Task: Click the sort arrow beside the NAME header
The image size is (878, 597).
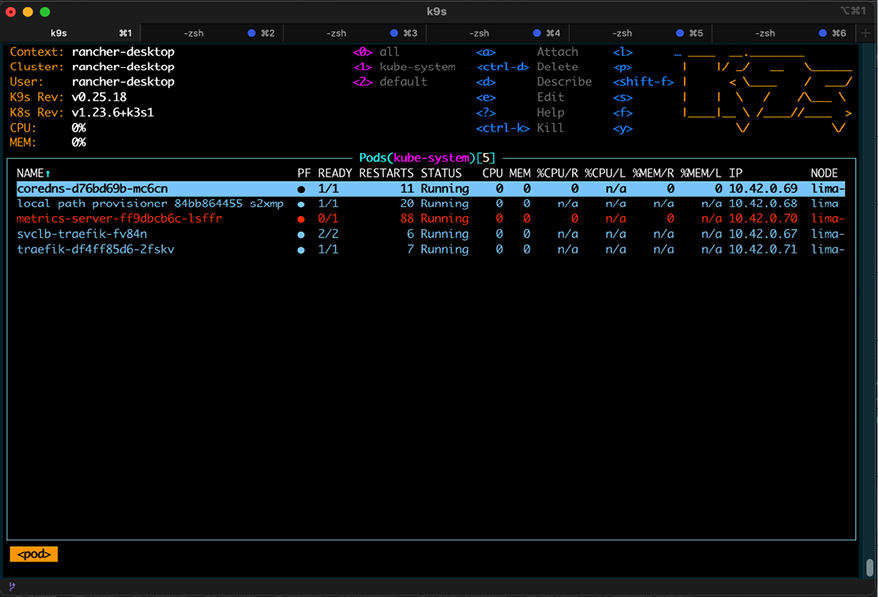Action: (x=48, y=174)
